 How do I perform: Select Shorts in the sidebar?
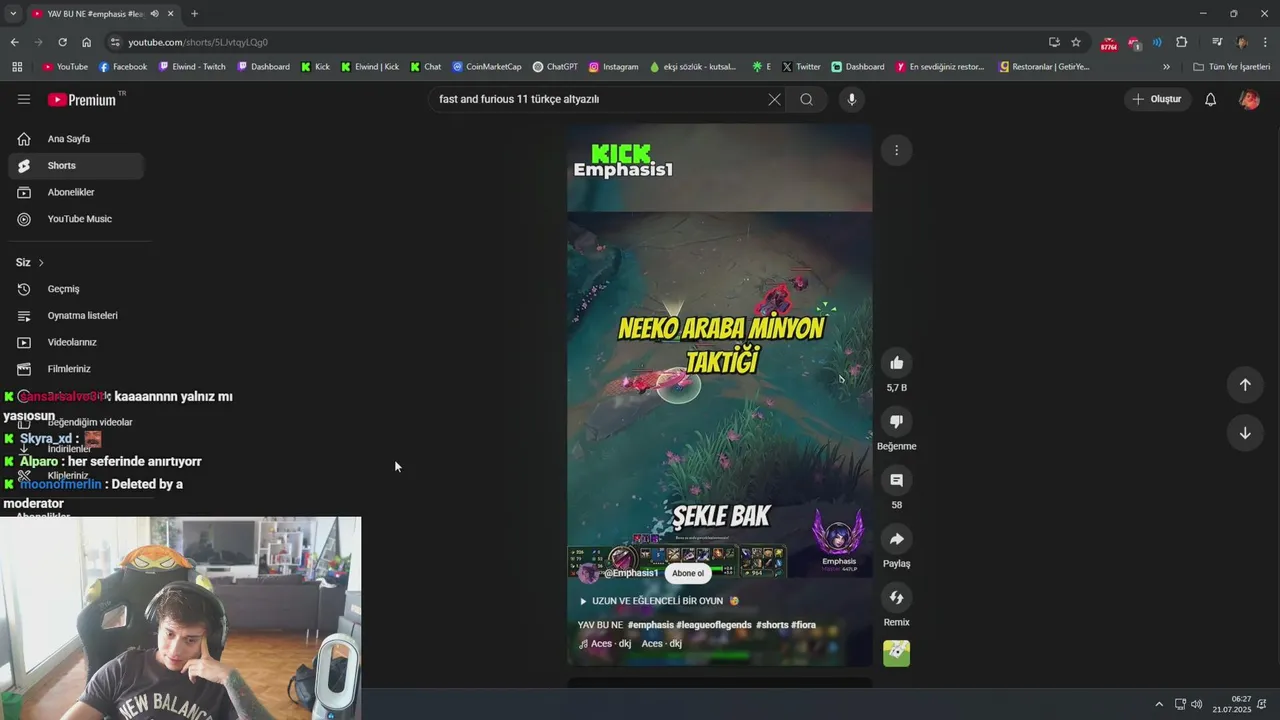tap(75, 165)
